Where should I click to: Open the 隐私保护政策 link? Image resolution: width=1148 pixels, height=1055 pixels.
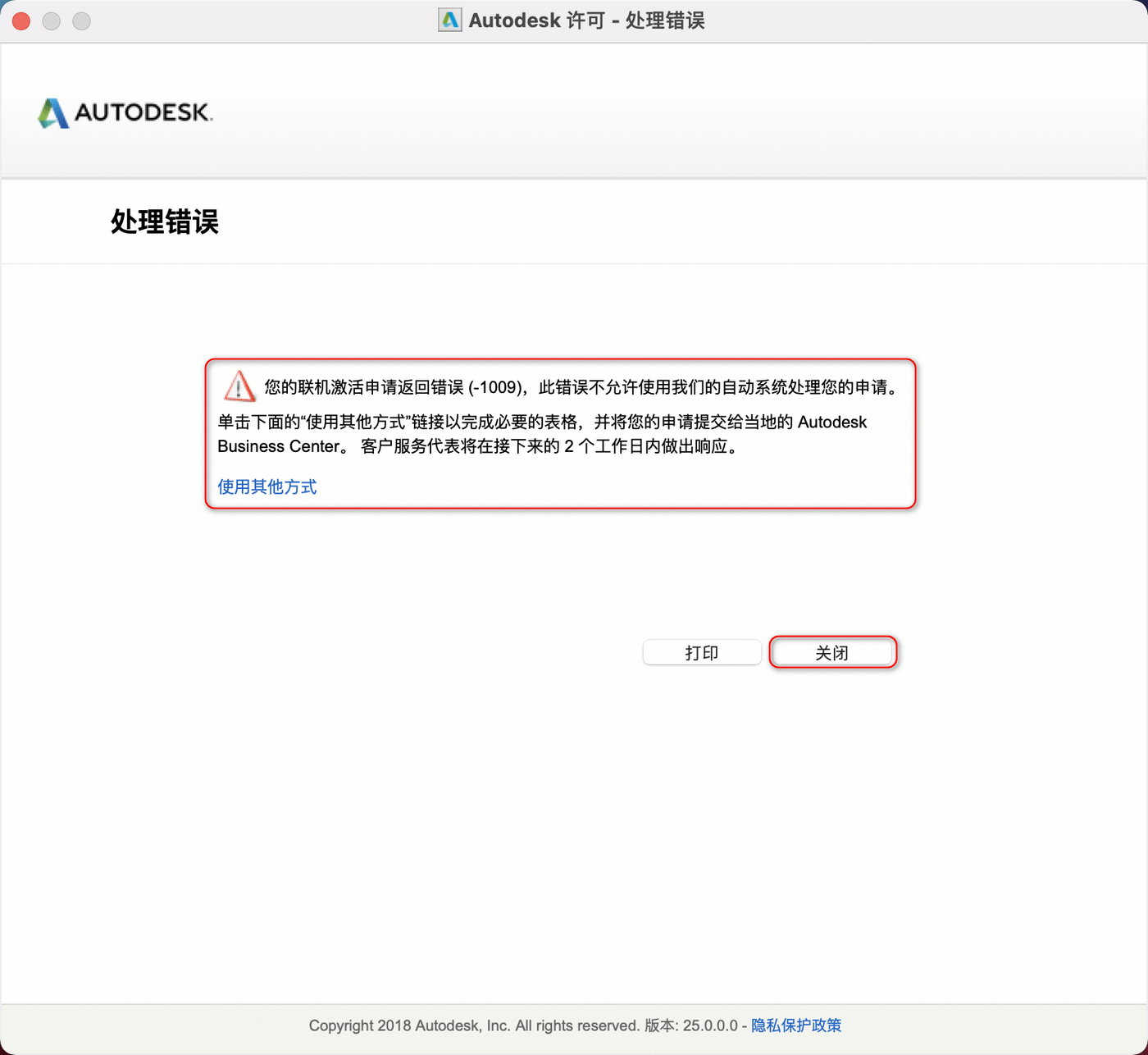pyautogui.click(x=796, y=1025)
